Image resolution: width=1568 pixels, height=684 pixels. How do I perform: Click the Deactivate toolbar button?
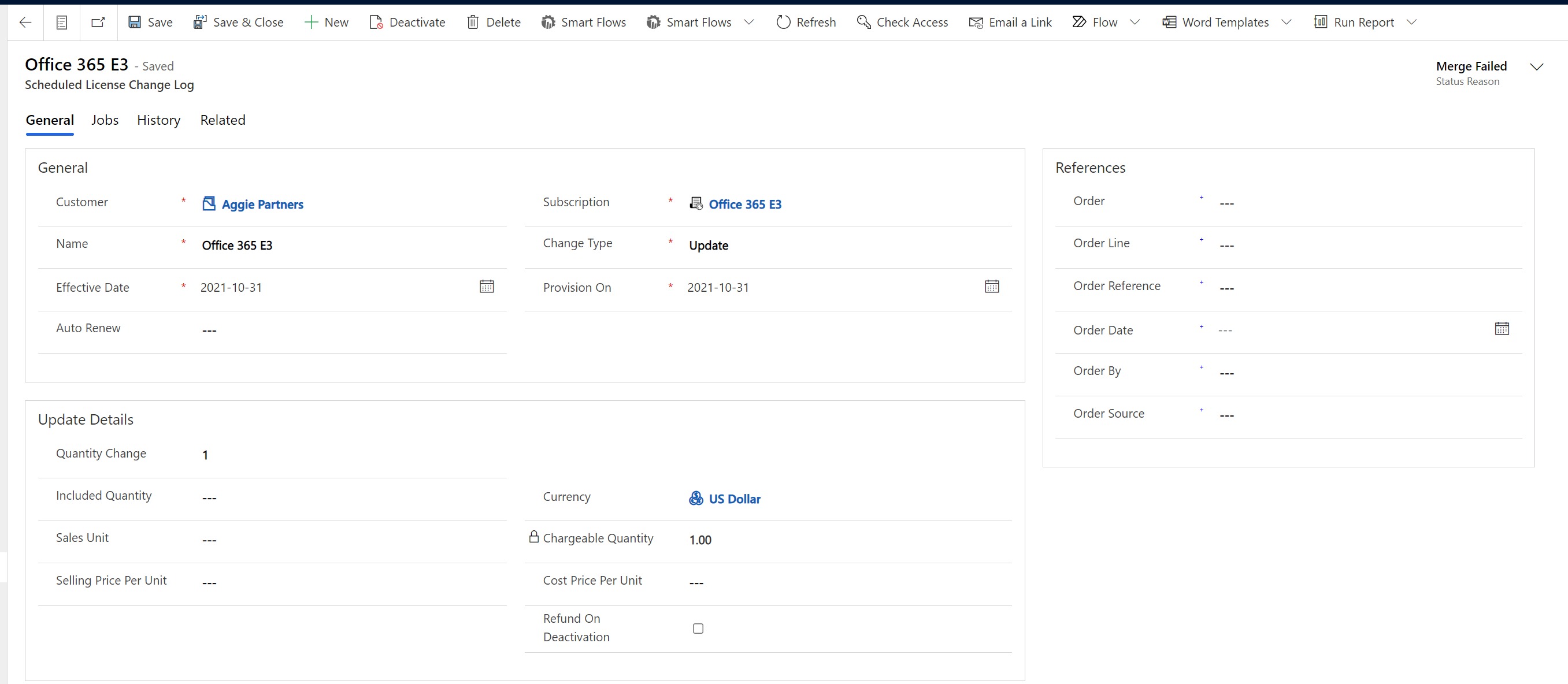click(407, 23)
